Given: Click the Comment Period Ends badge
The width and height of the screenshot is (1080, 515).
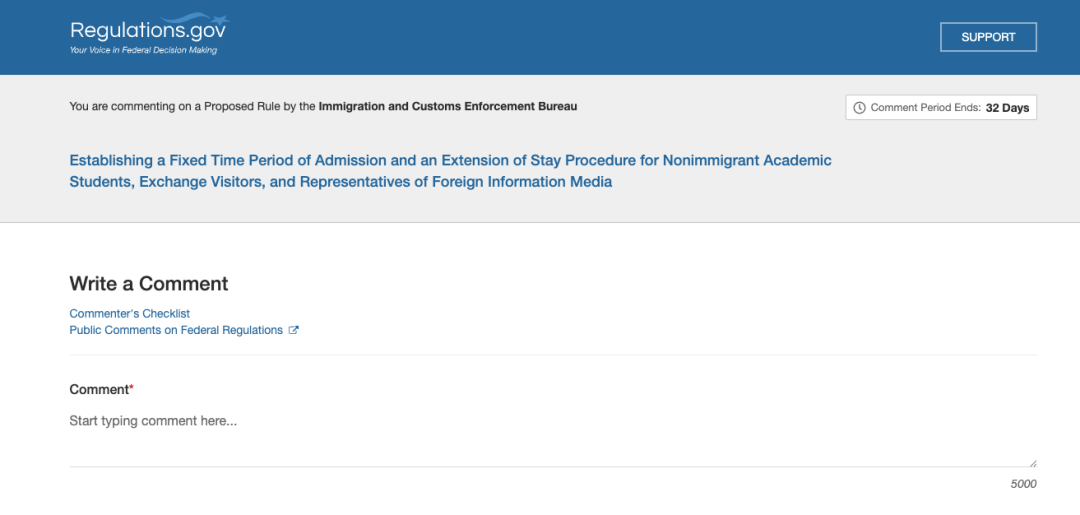Looking at the screenshot, I should pos(941,108).
